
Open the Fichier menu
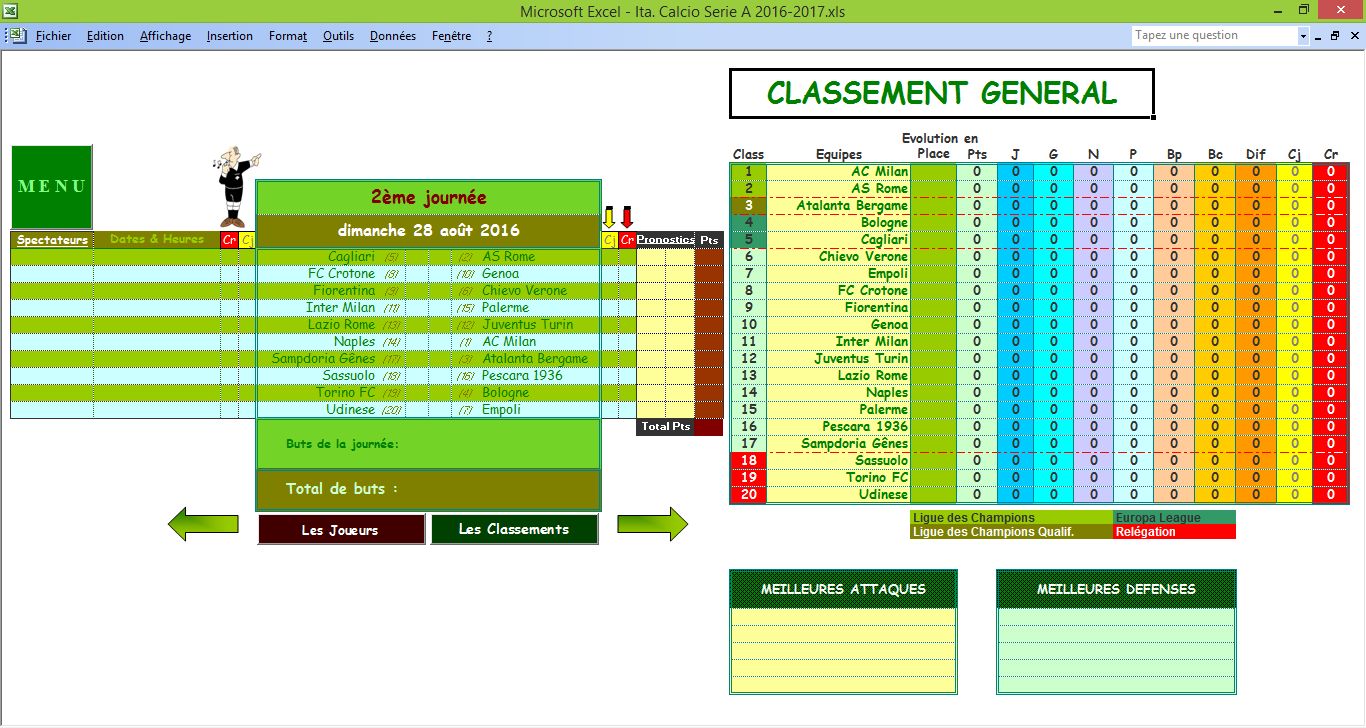point(53,36)
